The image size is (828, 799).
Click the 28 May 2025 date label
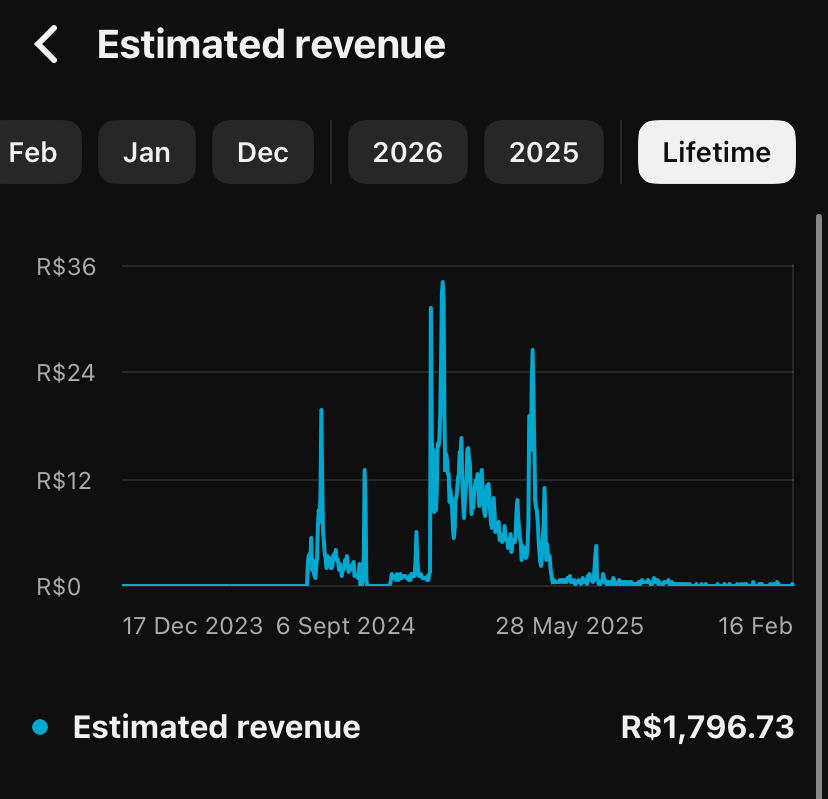pyautogui.click(x=570, y=627)
